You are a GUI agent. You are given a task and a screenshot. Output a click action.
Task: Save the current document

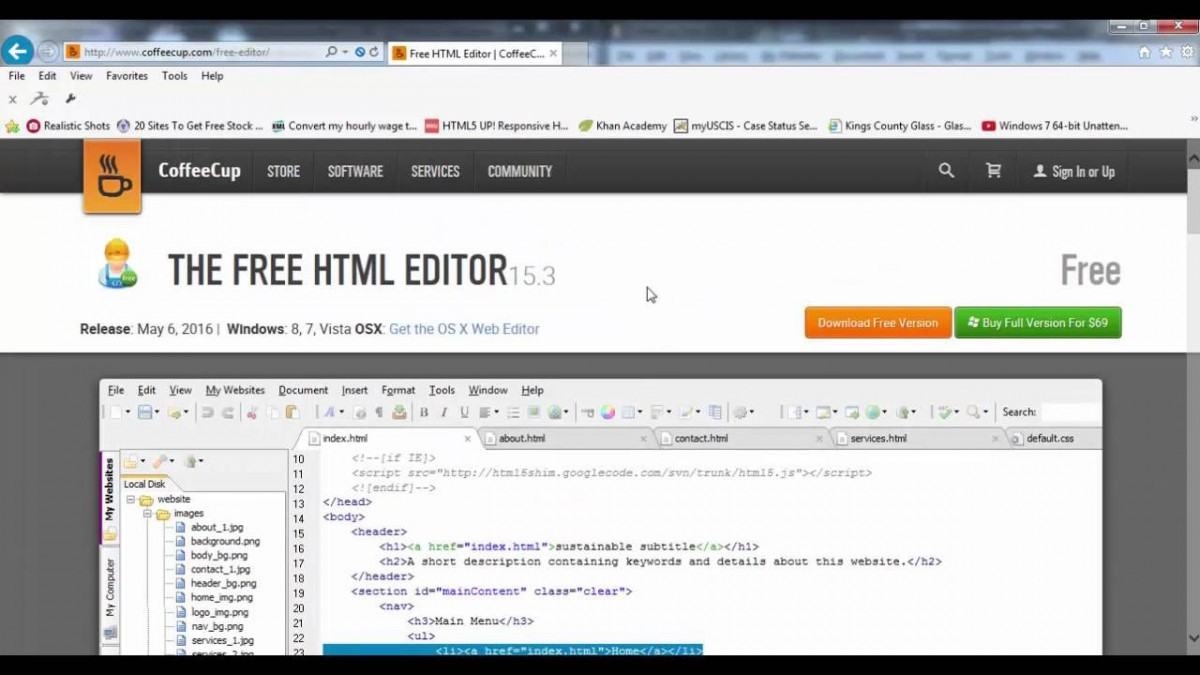pyautogui.click(x=143, y=411)
